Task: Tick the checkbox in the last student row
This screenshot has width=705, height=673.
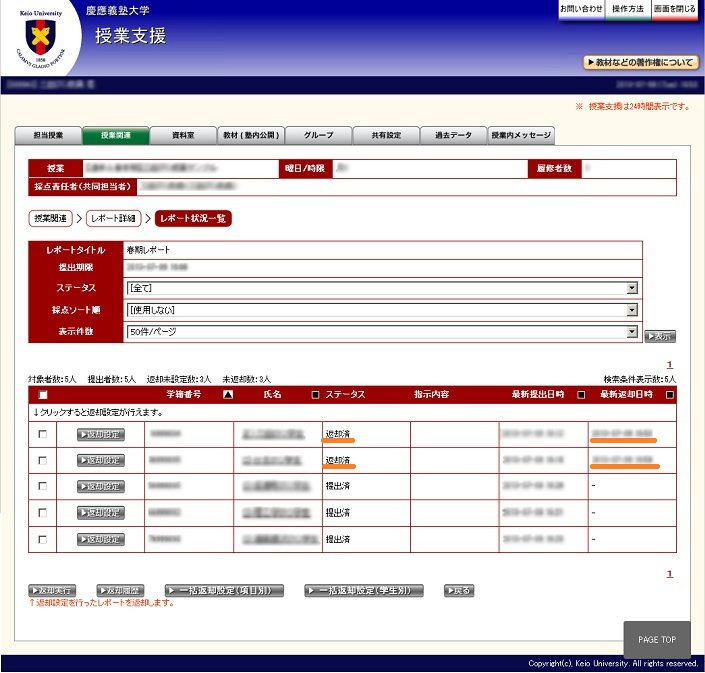Action: click(42, 539)
